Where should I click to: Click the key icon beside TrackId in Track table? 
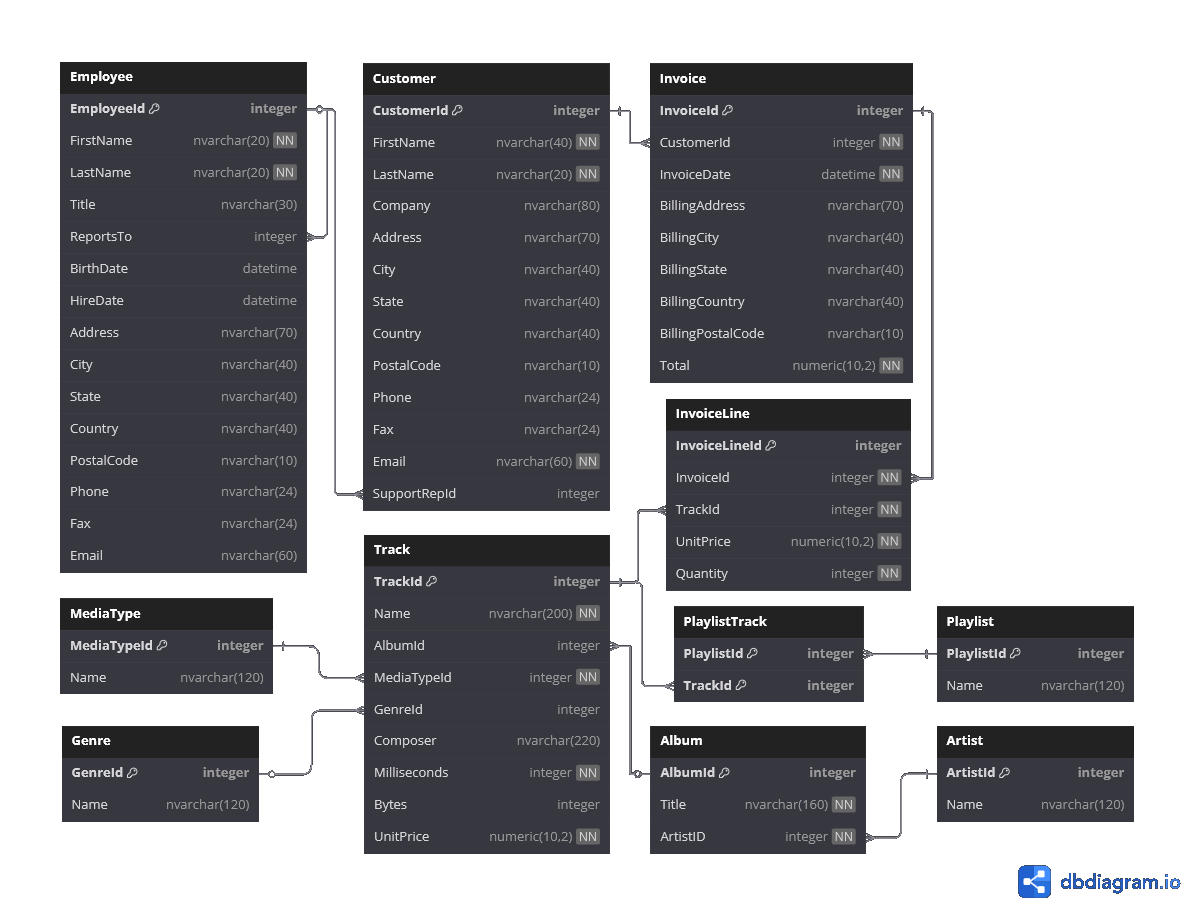431,581
